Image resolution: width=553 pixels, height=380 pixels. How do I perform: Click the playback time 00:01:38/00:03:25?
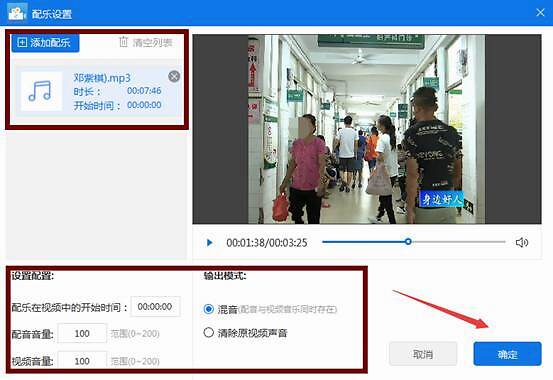click(x=267, y=243)
